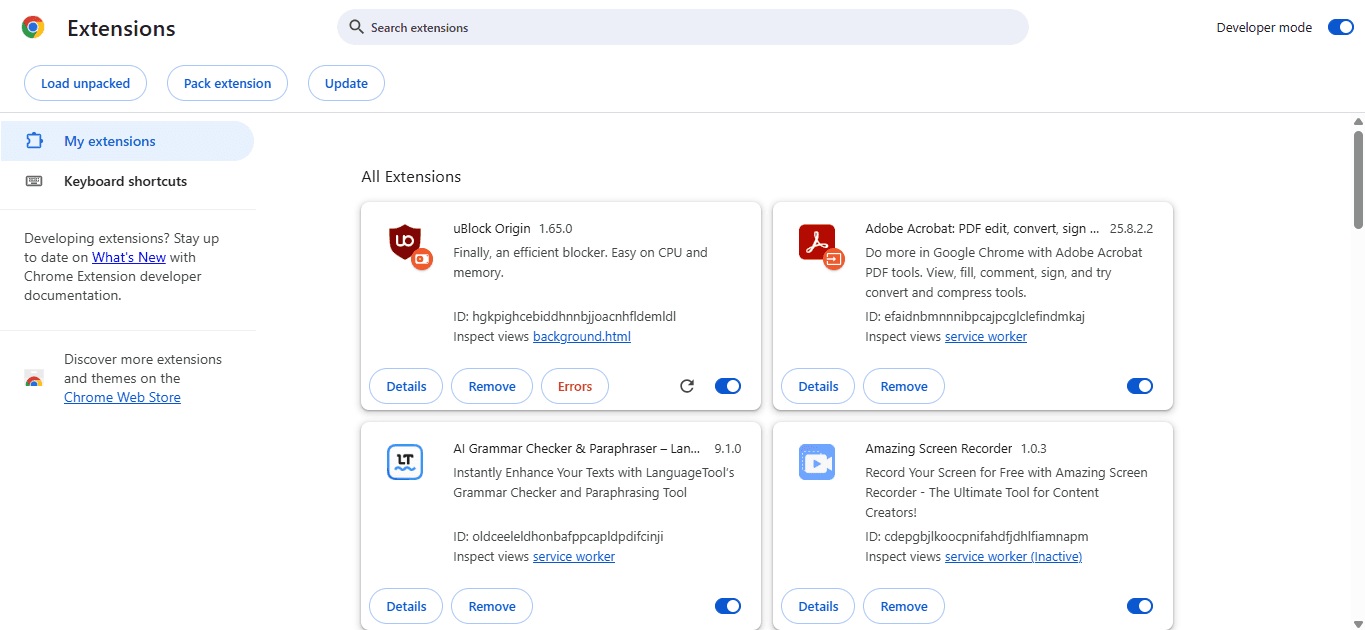
Task: Disable the AI Grammar Checker toggle
Action: (x=728, y=606)
